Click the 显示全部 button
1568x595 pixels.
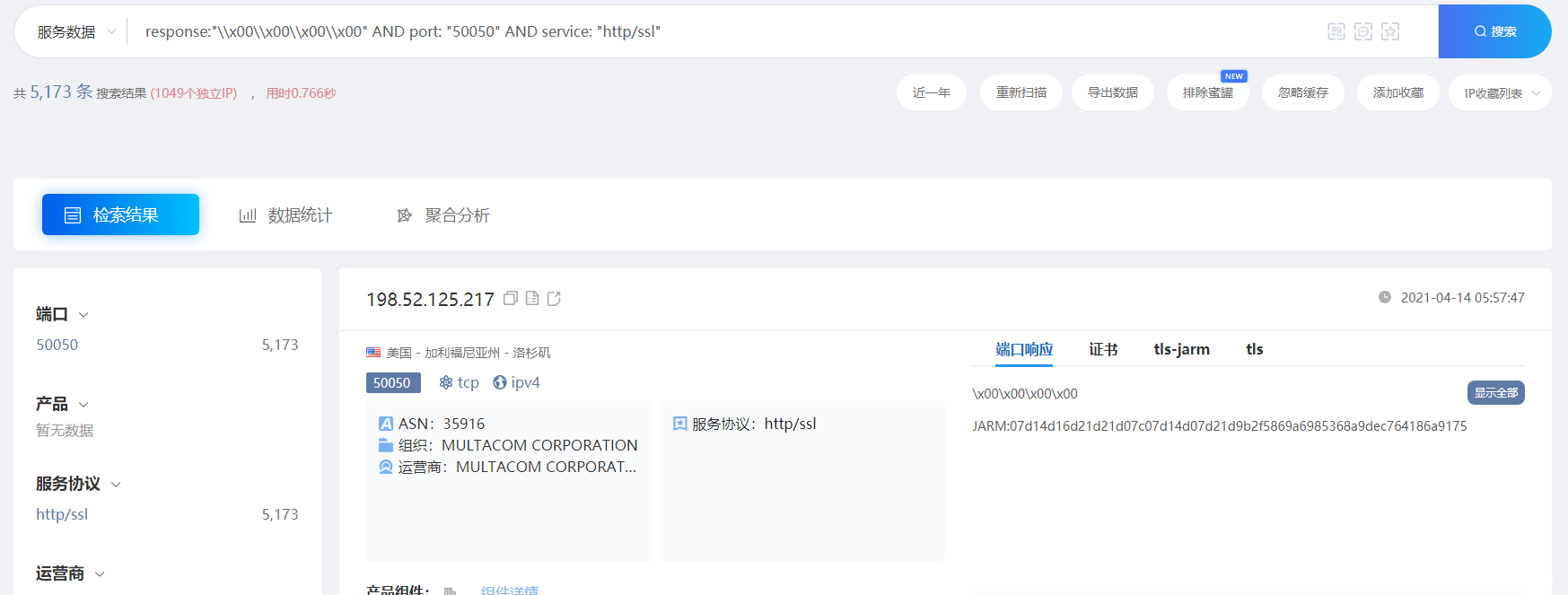point(1495,393)
